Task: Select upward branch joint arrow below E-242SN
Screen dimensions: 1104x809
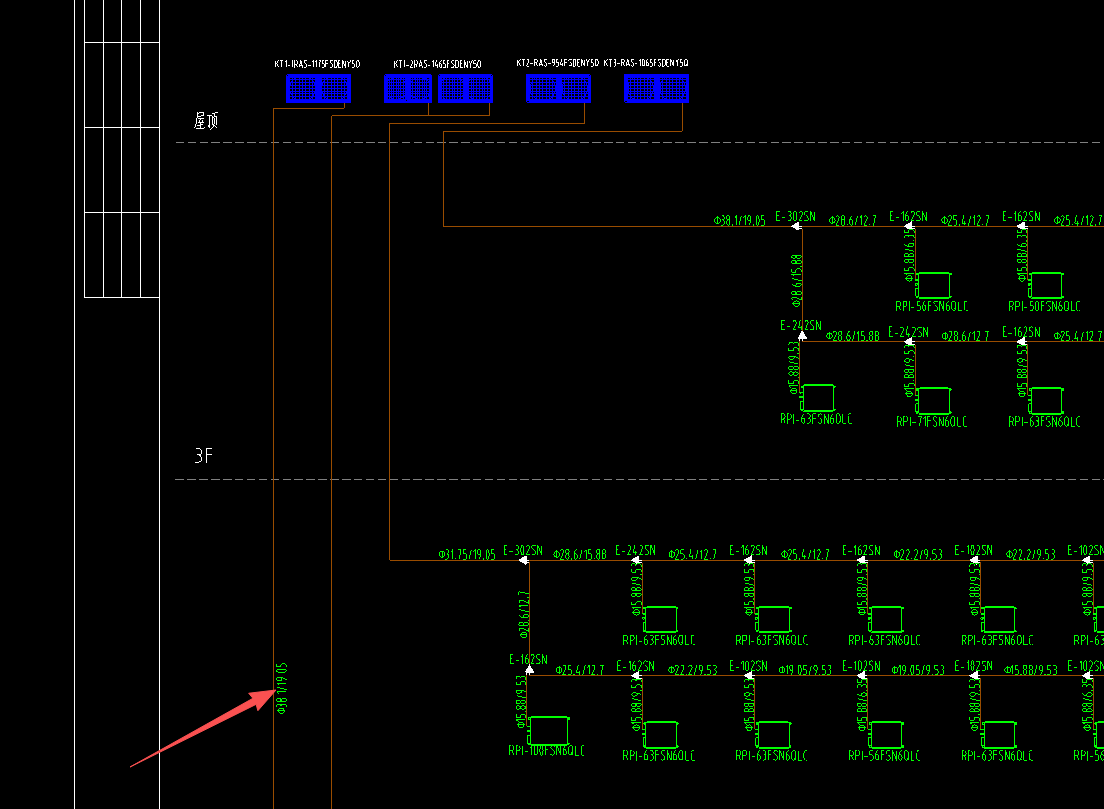Action: pos(802,336)
